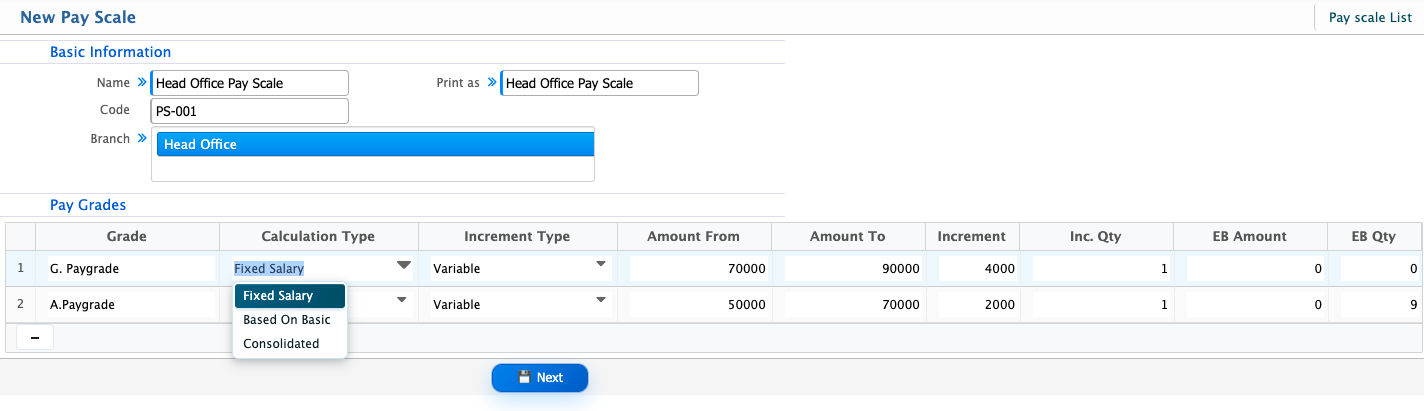
Task: Click the G. Paygrade grade cell
Action: tap(129, 268)
